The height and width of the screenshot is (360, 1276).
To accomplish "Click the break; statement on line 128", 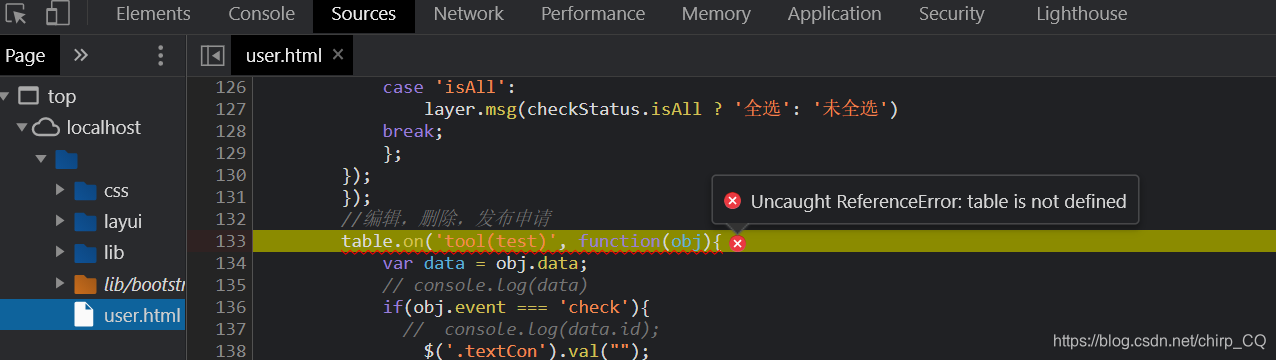I will click(412, 130).
